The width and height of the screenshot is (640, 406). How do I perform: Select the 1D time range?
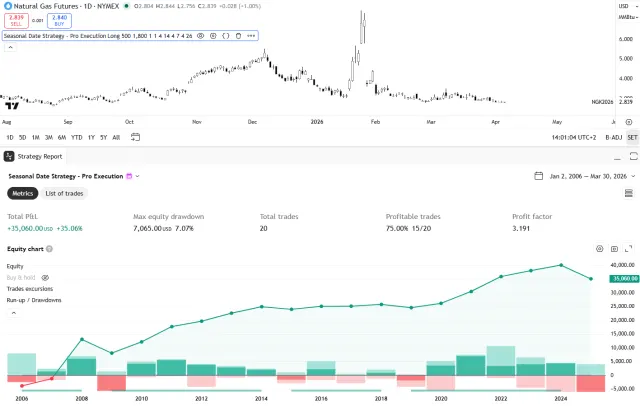click(x=10, y=138)
